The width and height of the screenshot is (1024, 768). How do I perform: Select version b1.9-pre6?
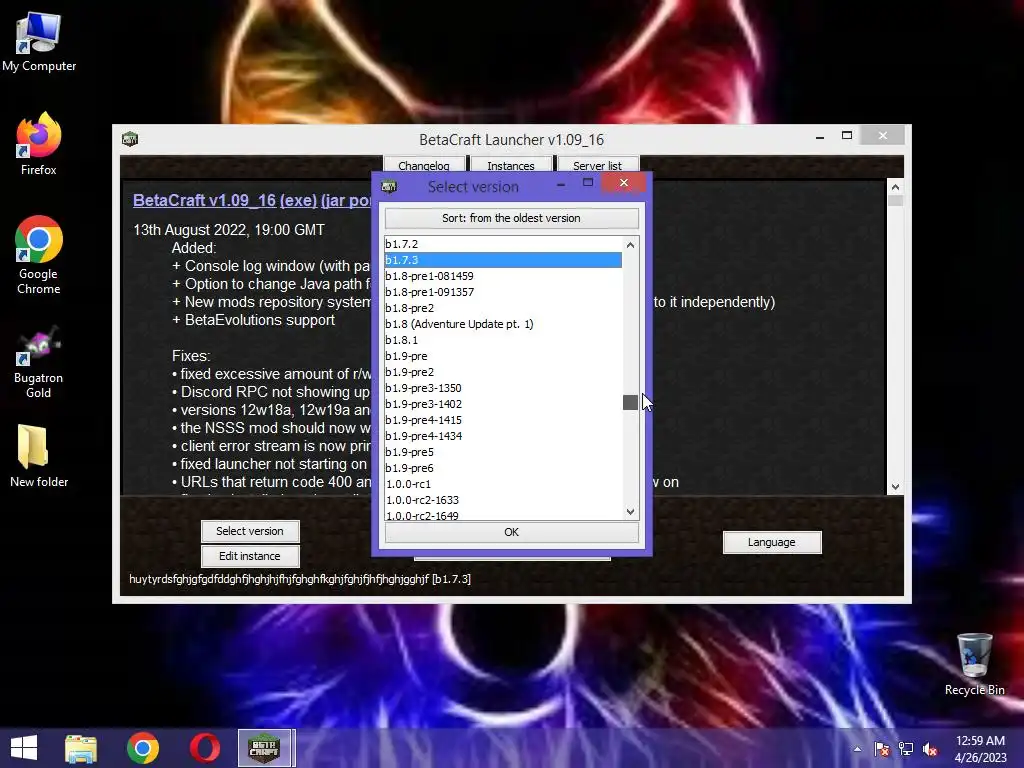[x=503, y=468]
